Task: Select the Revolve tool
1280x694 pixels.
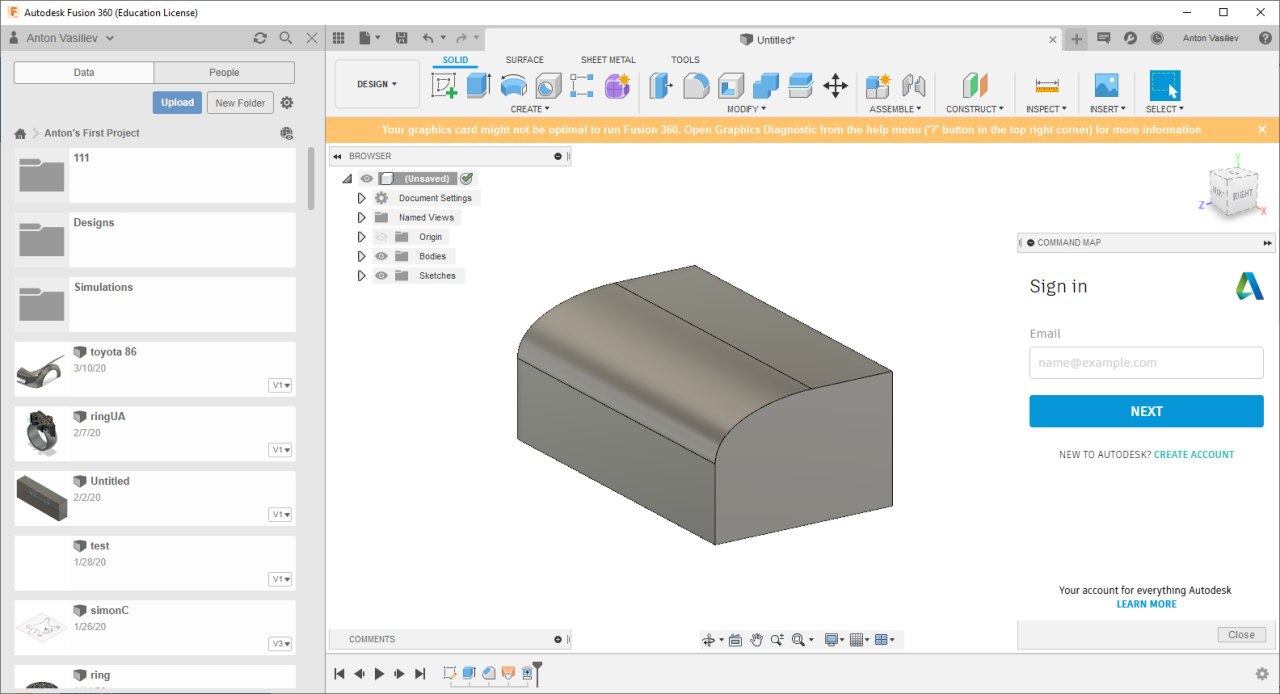Action: pos(513,86)
